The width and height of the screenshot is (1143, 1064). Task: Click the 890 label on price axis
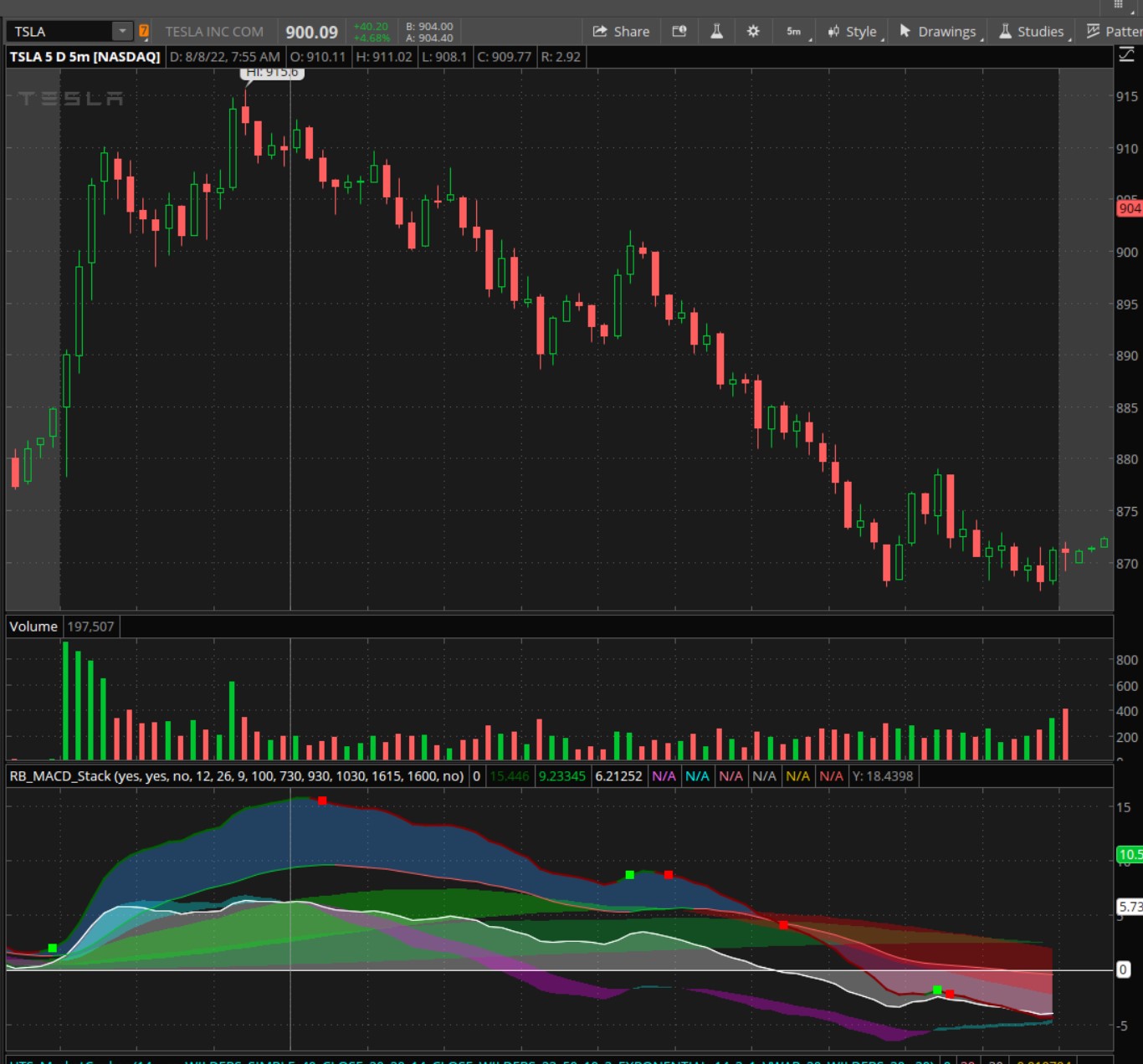pos(1127,356)
